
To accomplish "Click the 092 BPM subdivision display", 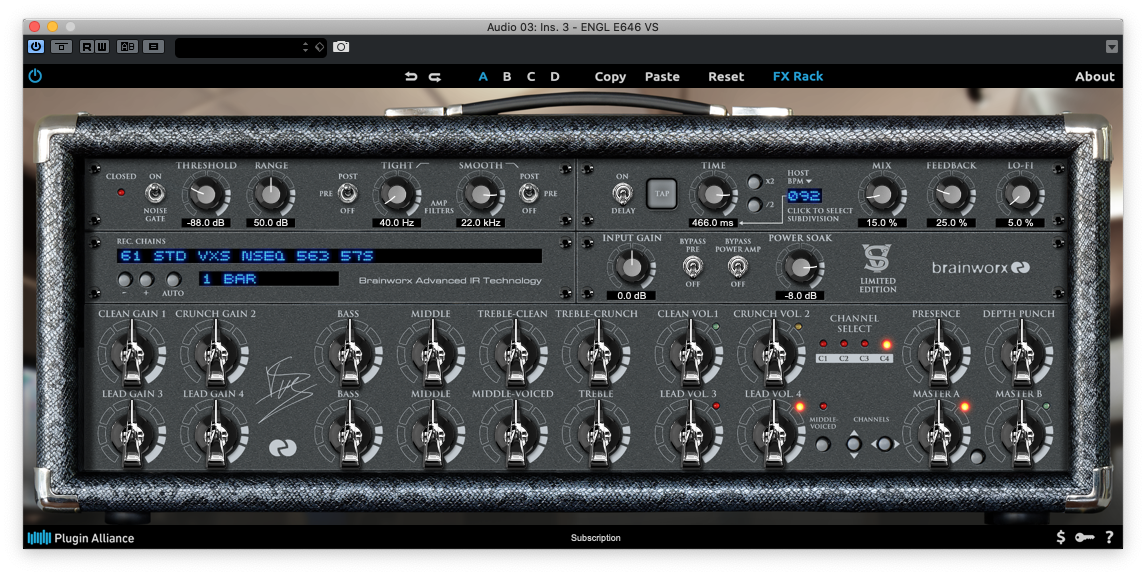I will point(804,196).
